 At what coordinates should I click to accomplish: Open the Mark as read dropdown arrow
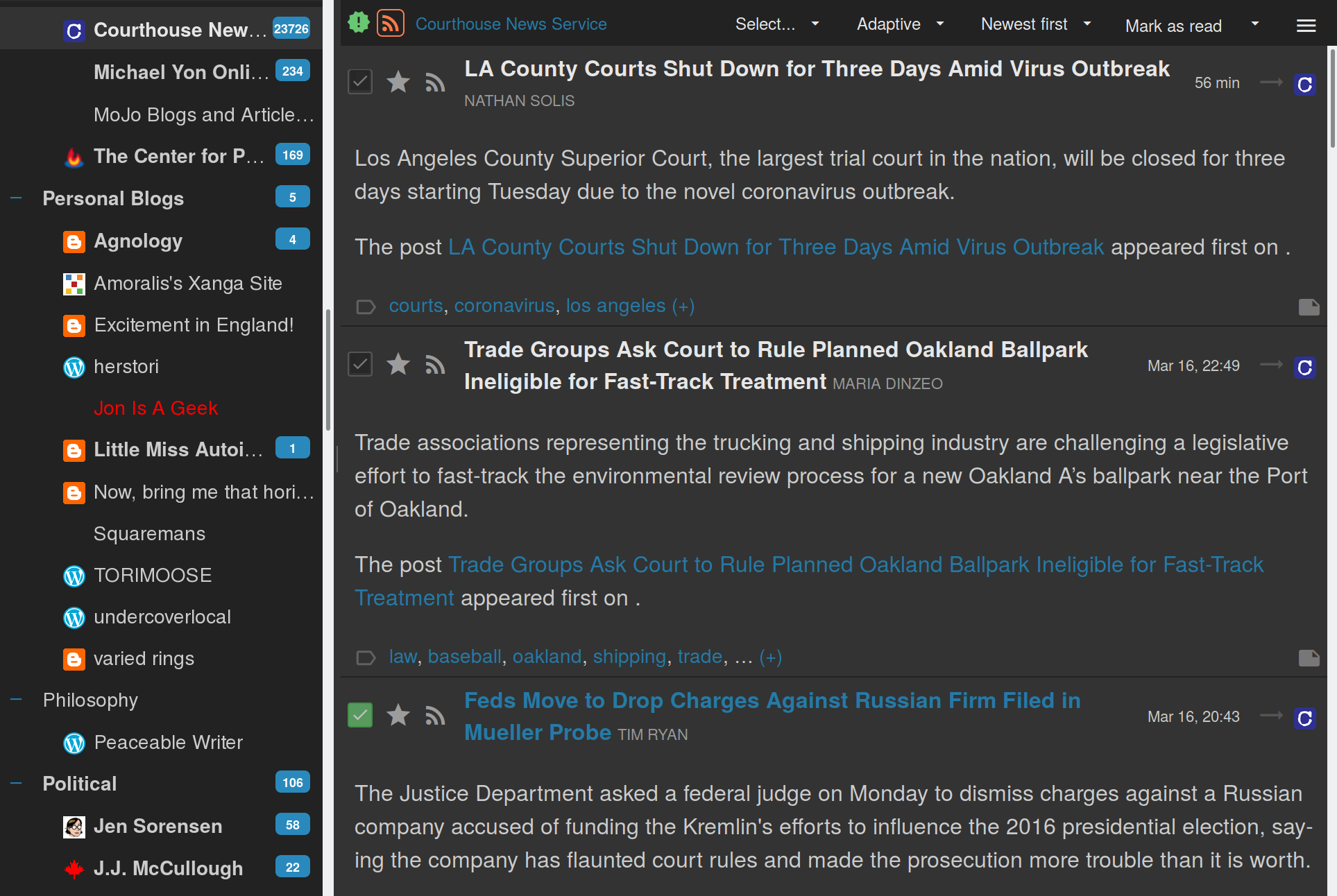[x=1254, y=24]
